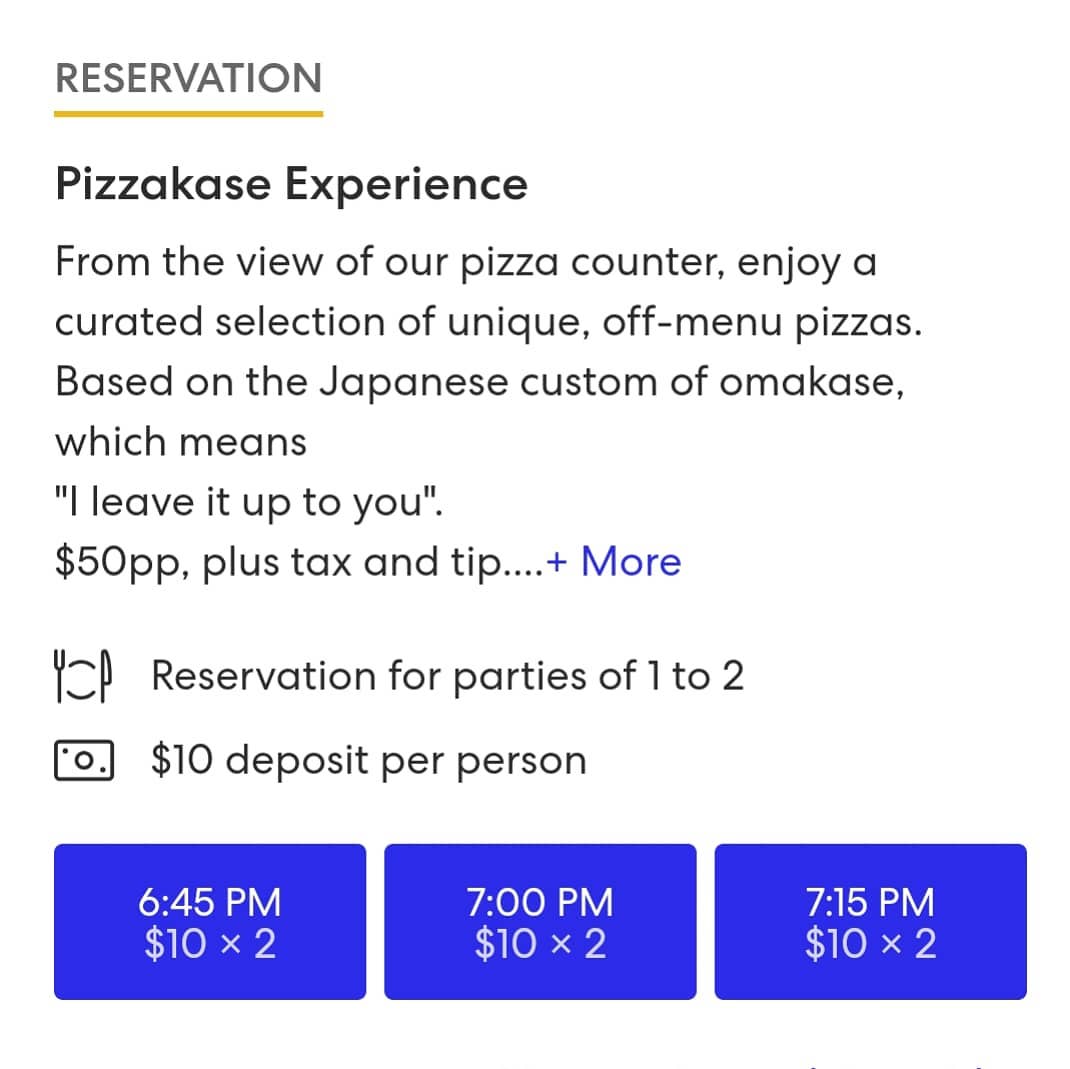Click the Pizzakase Experience heading

291,185
